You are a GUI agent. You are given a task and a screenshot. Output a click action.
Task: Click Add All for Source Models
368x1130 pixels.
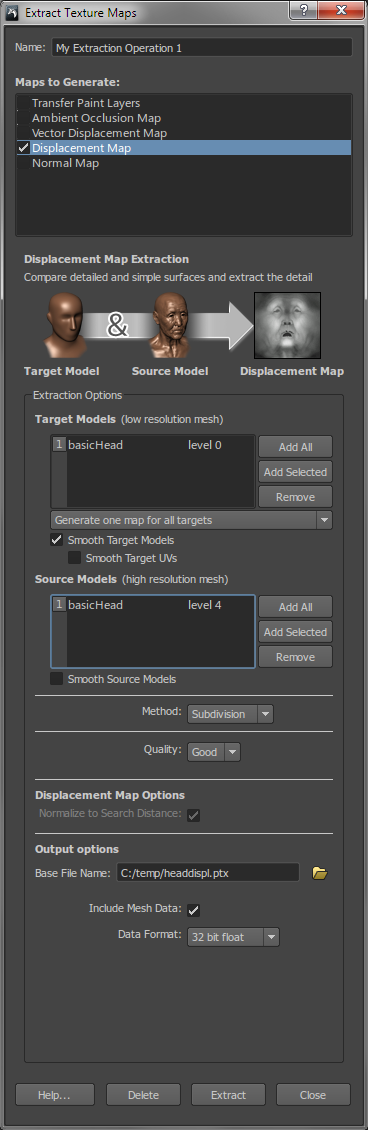295,607
